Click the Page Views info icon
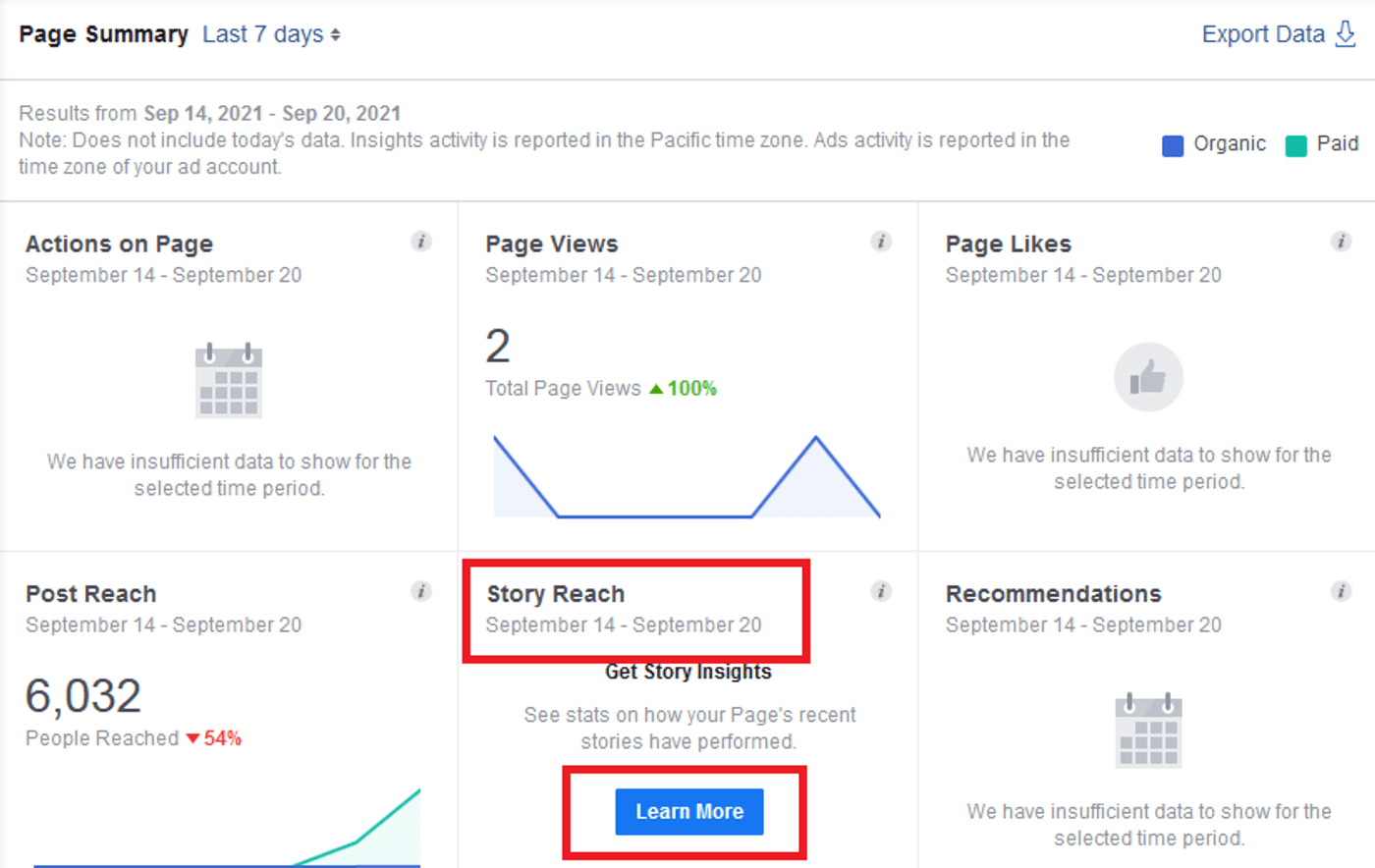The height and width of the screenshot is (868, 1375). click(881, 242)
